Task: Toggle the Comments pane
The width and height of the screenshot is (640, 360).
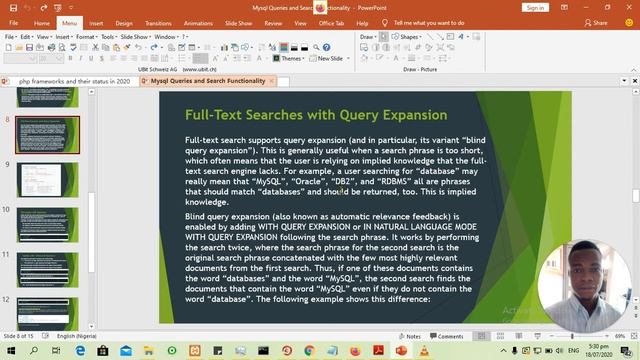Action: pos(447,336)
